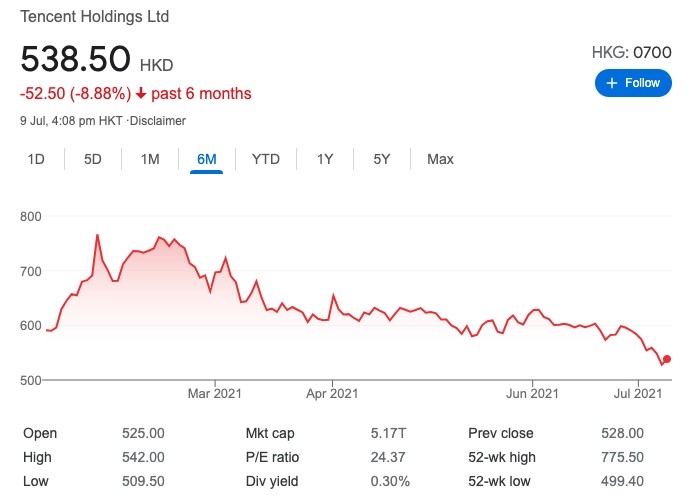View the 1Y price history tab
696x501 pixels.
click(325, 159)
